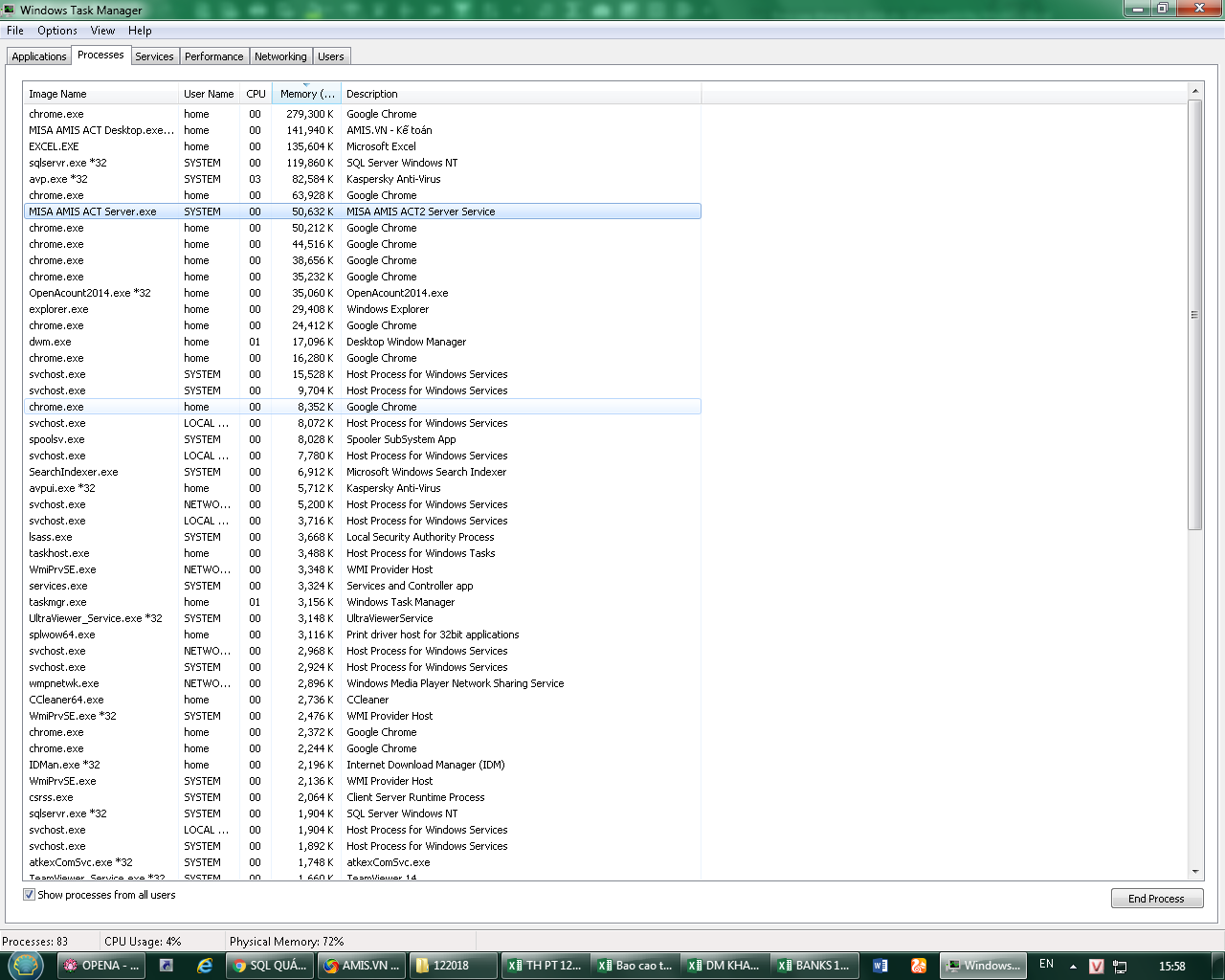Viewport: 1225px width, 980px height.
Task: Click the 15:58 system clock
Action: point(1172,967)
